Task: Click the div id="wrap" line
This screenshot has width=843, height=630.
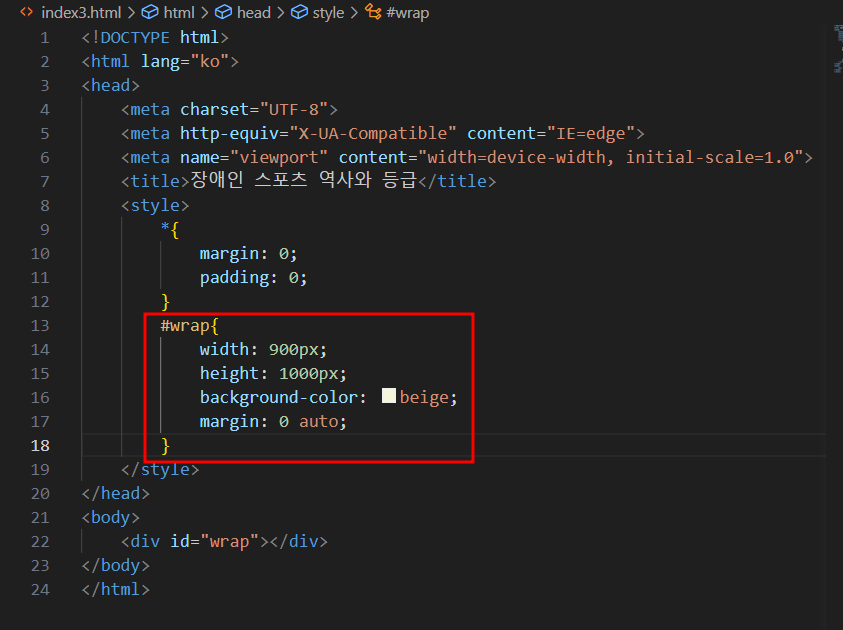Action: (224, 542)
